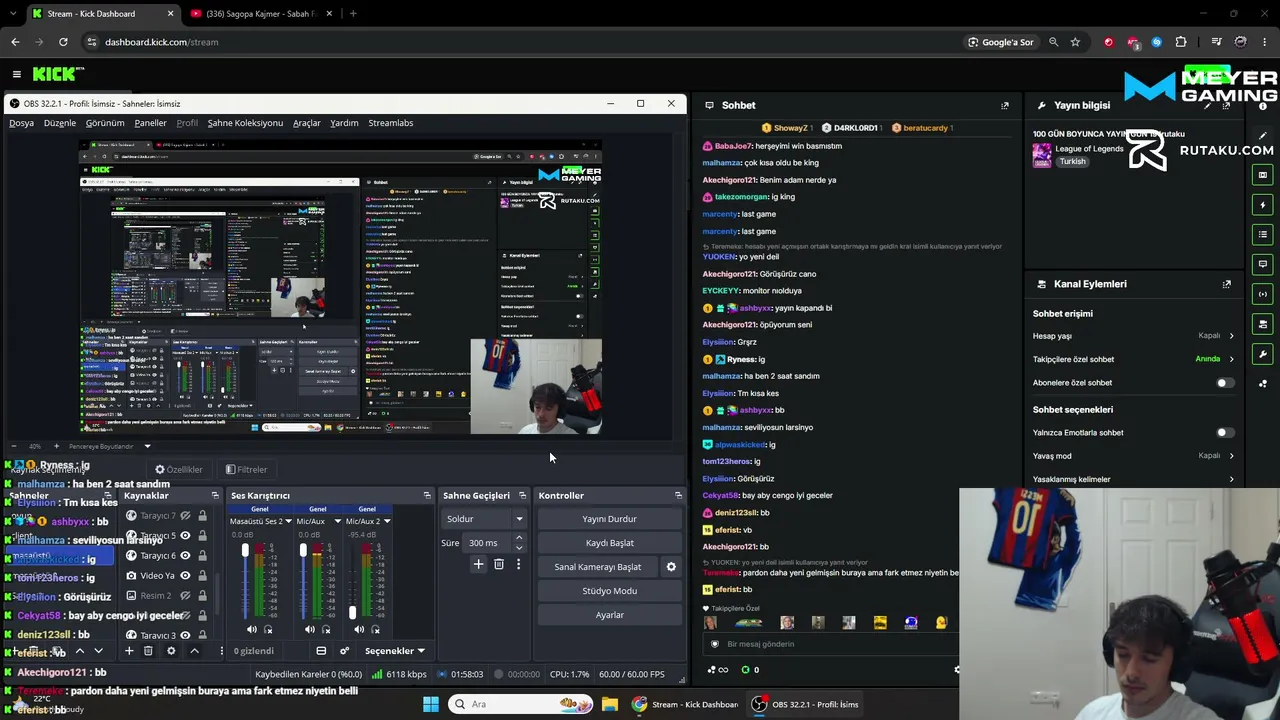
Task: Open the Filtreler button for source
Action: [x=246, y=469]
